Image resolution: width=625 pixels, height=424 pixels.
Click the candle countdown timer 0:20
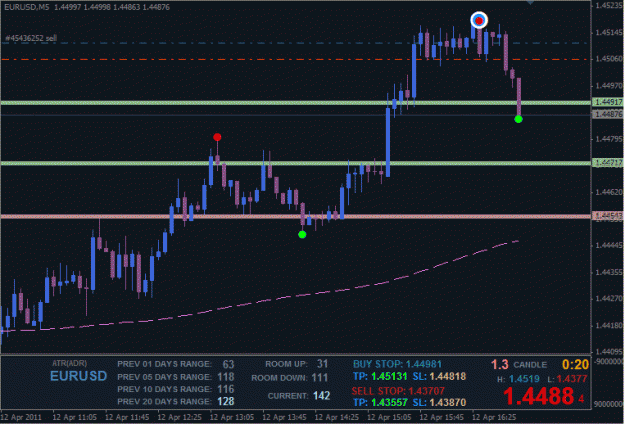[575, 364]
